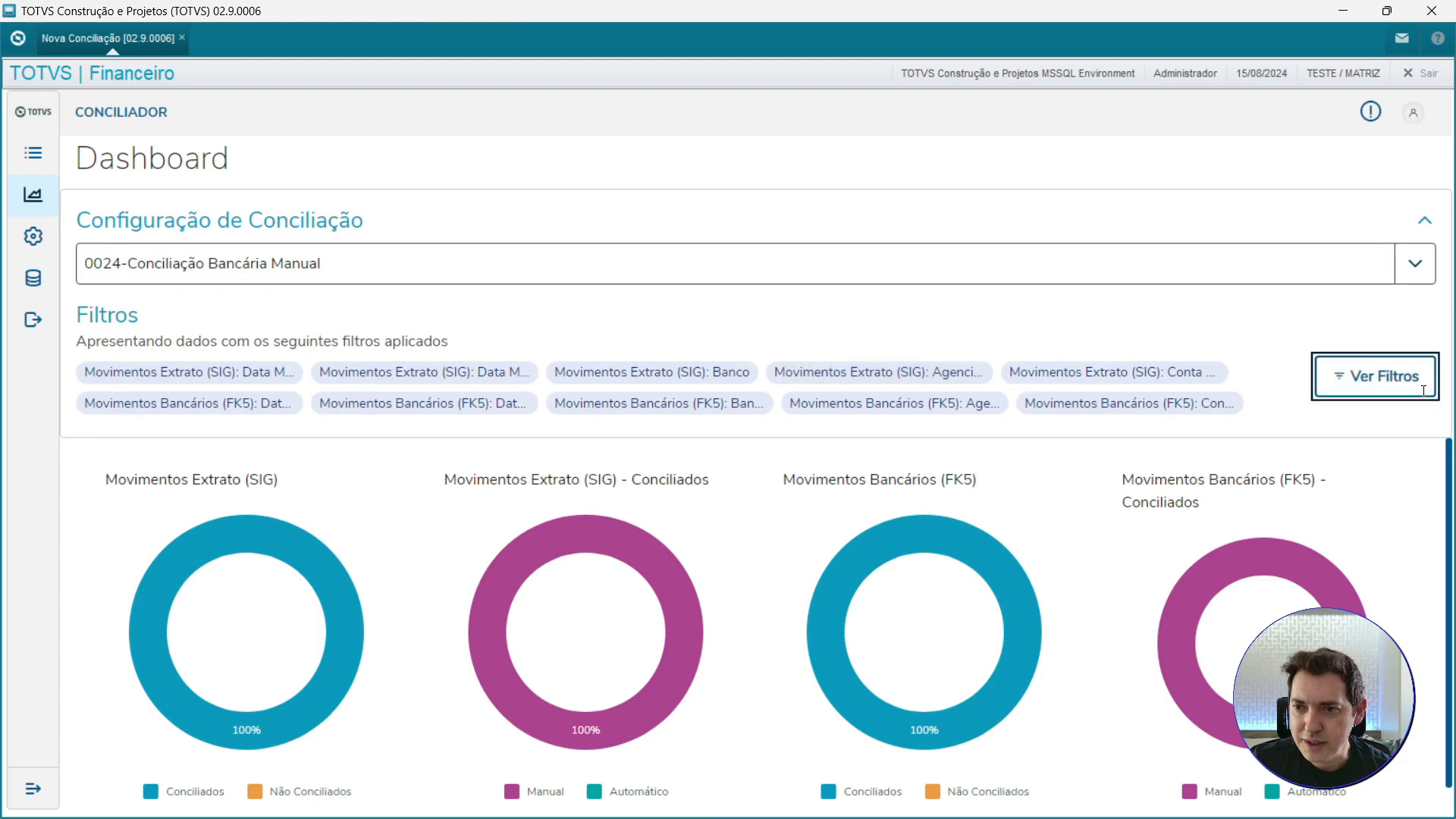The width and height of the screenshot is (1456, 819).
Task: Click the TOTVS logo in sidebar
Action: 33,111
